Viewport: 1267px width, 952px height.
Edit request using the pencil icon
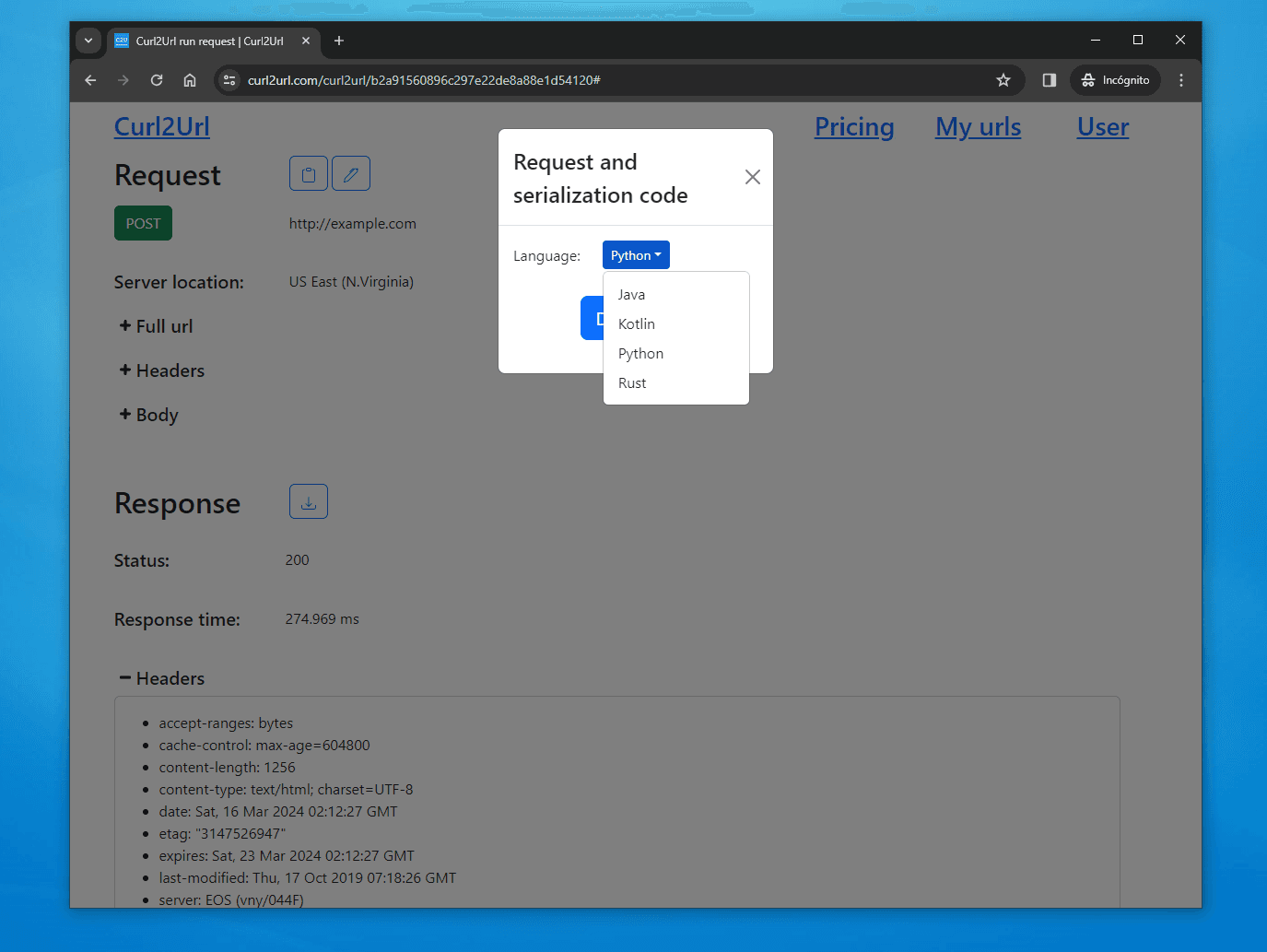[x=351, y=173]
